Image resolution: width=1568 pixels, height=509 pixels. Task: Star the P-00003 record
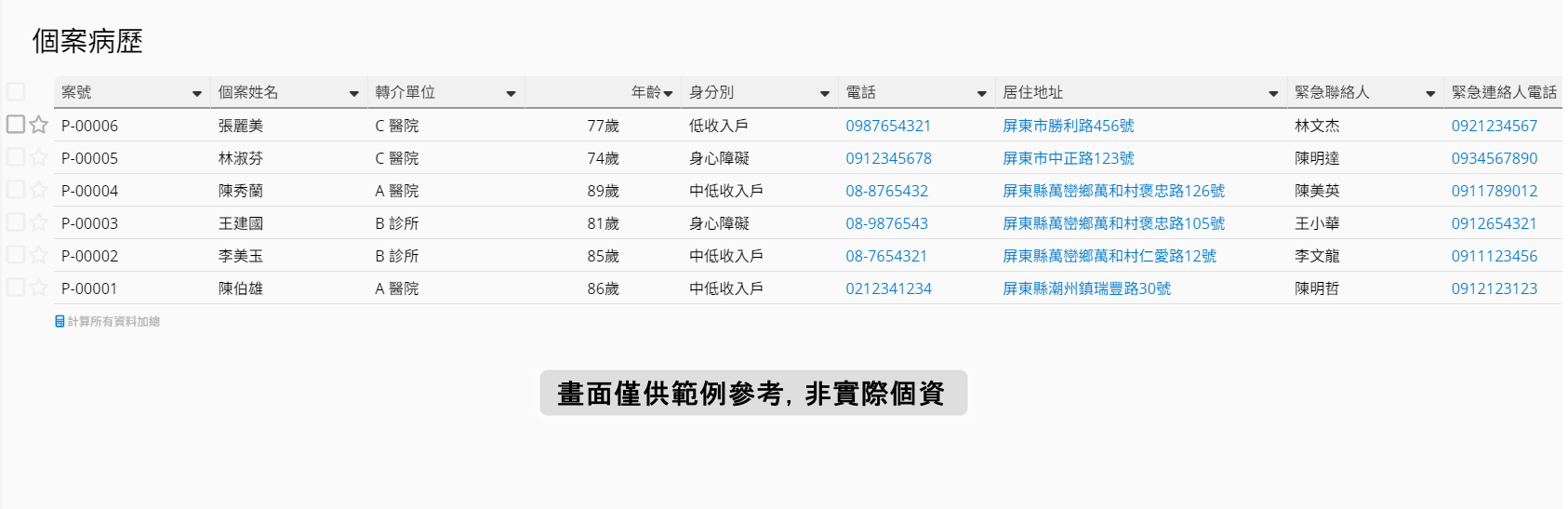coord(38,222)
